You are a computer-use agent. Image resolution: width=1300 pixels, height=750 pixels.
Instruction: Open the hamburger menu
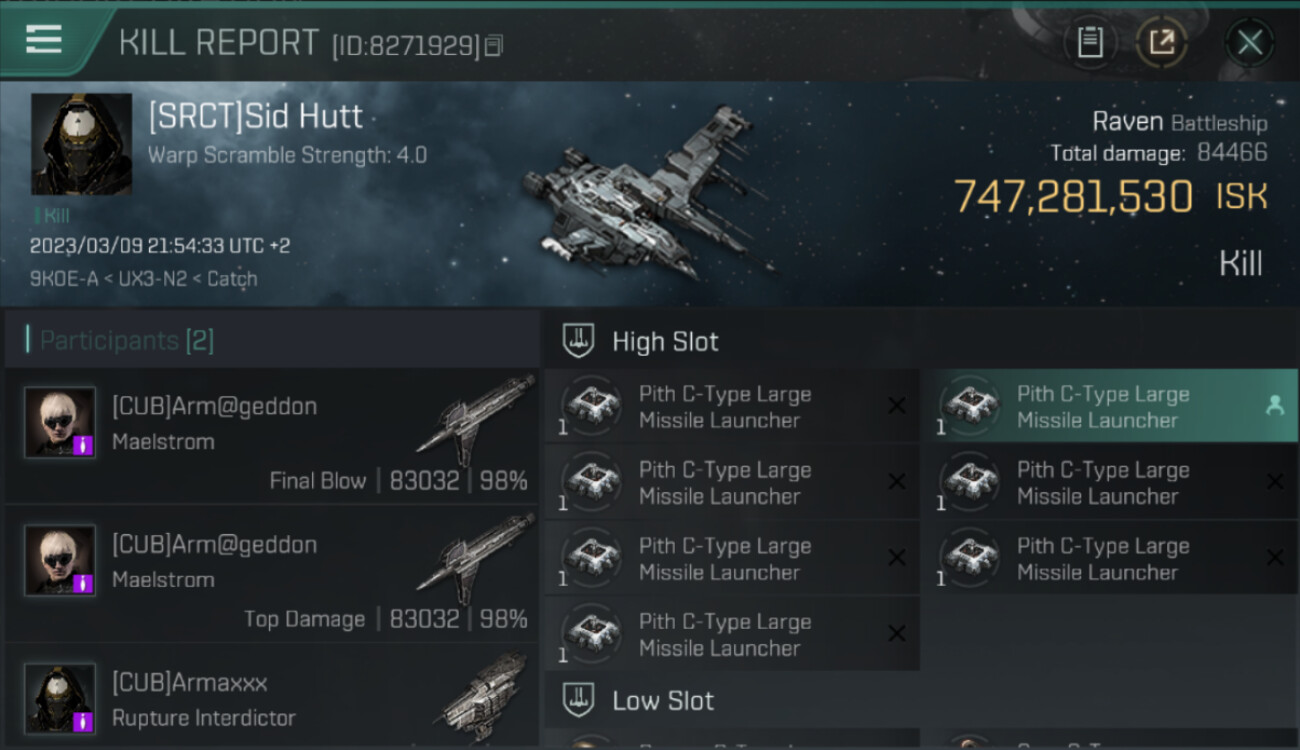click(45, 40)
